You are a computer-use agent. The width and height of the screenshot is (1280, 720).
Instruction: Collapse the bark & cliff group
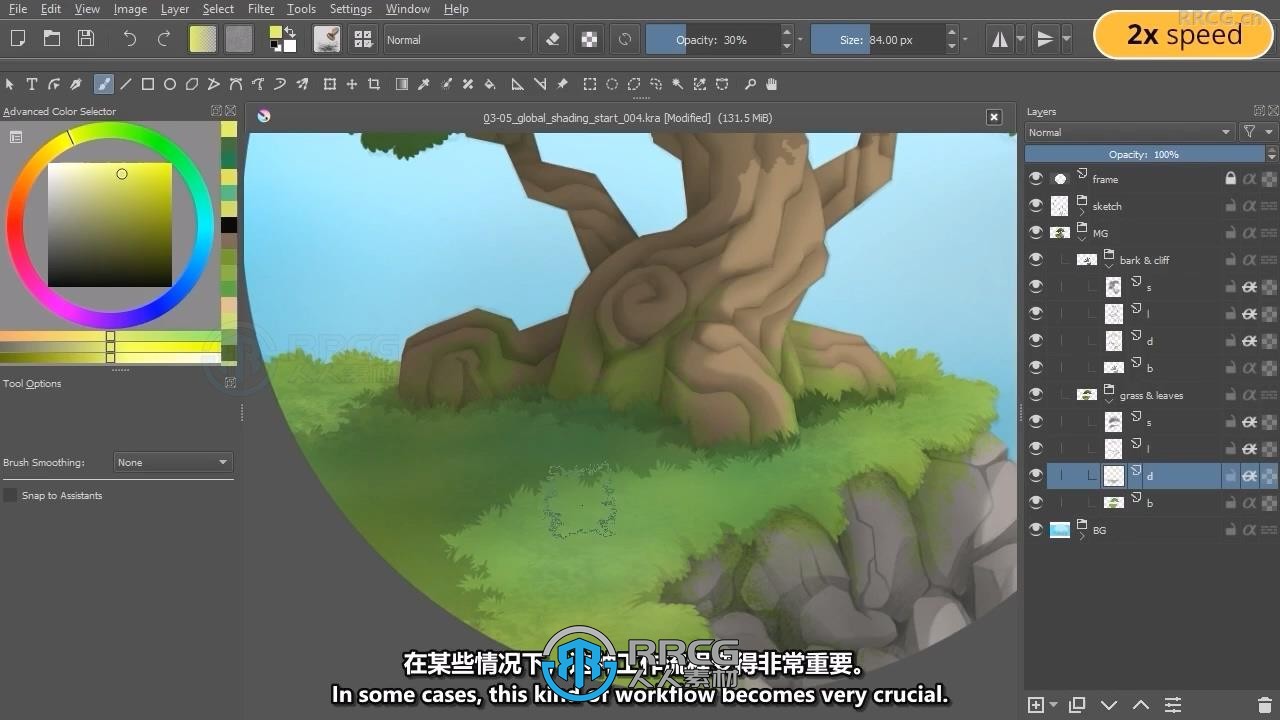tap(1109, 267)
